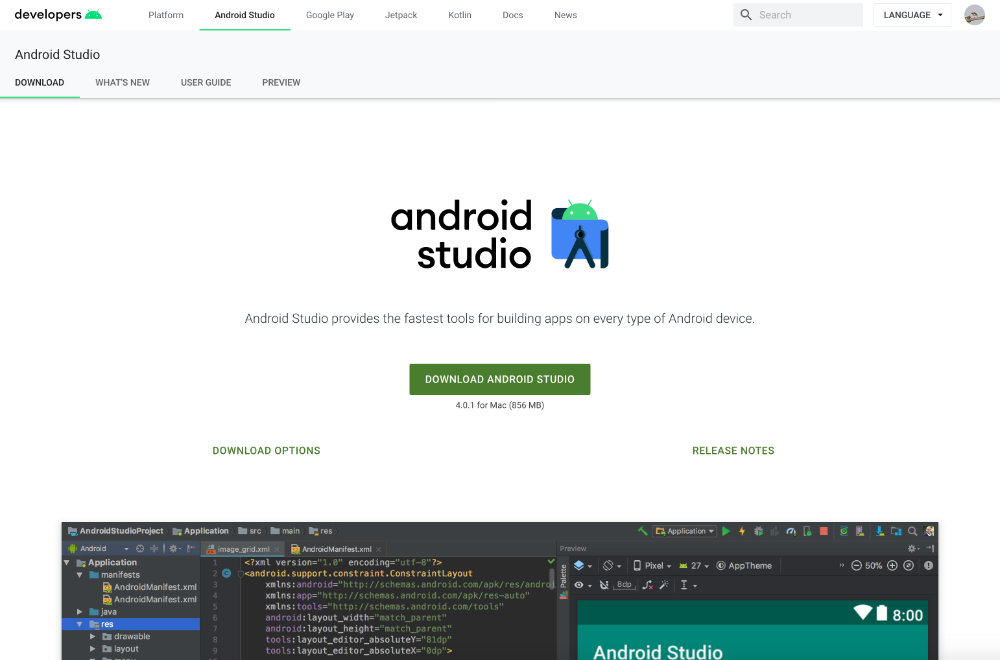Click the Profiler gauge icon
1000x660 pixels.
(x=791, y=531)
